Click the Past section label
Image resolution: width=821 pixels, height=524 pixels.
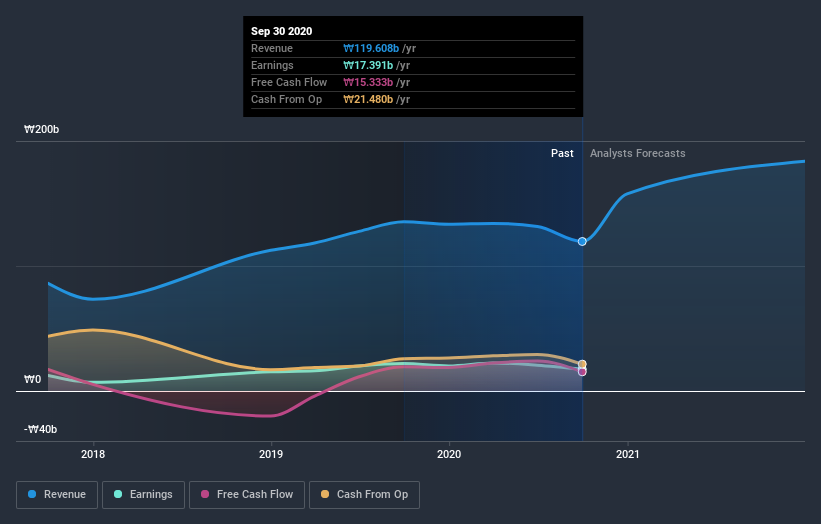pos(562,153)
